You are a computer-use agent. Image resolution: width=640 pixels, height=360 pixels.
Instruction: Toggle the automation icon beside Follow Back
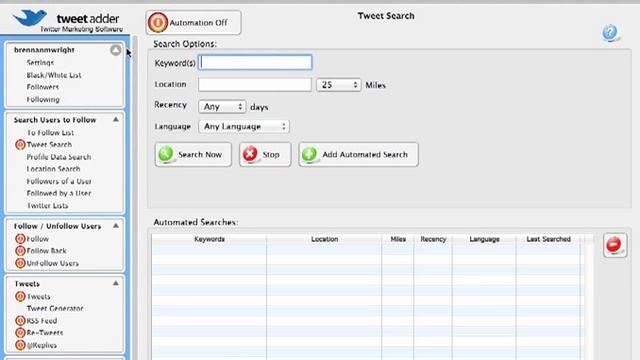click(20, 251)
